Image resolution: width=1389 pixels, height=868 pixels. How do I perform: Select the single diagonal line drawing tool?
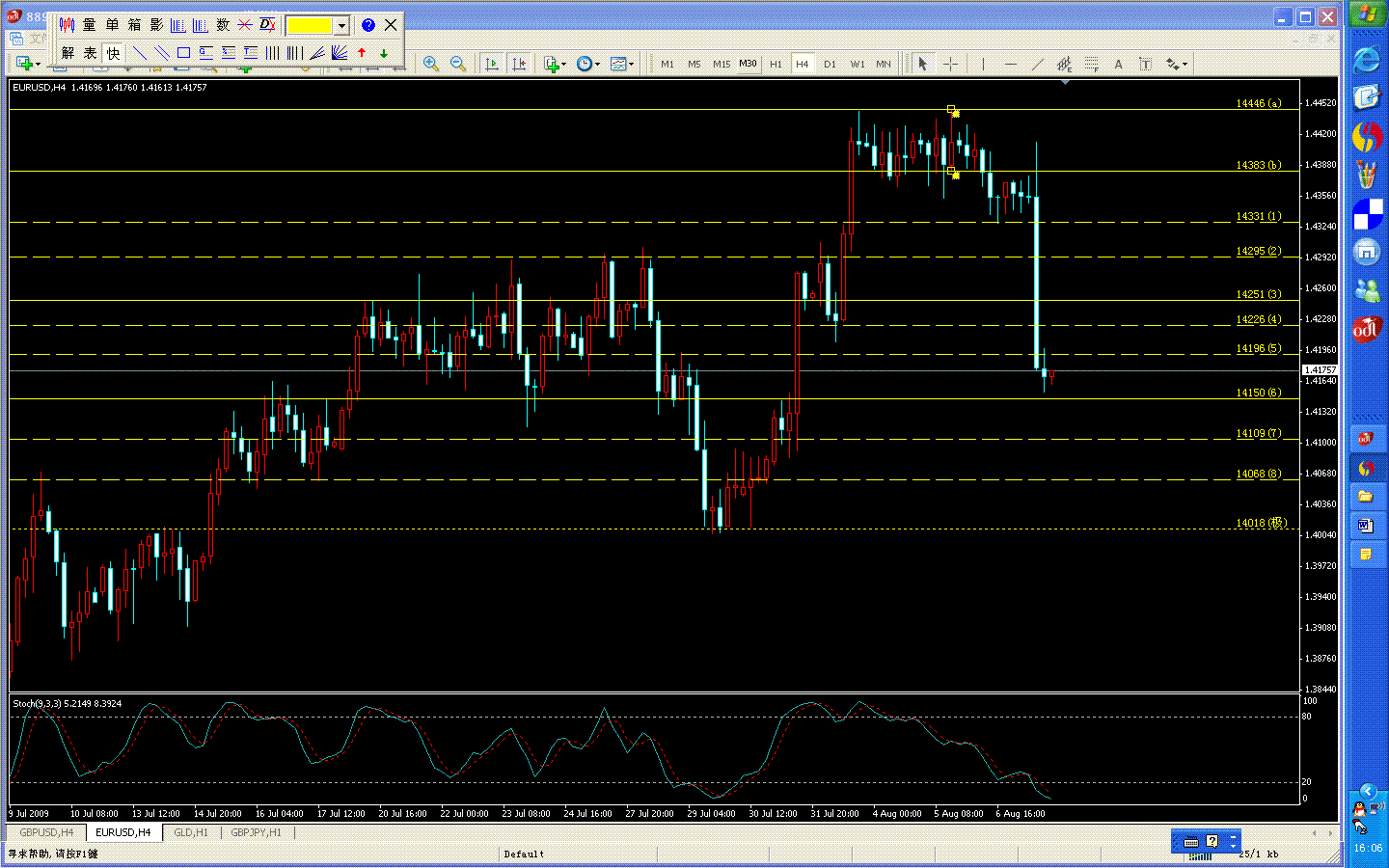pos(140,53)
